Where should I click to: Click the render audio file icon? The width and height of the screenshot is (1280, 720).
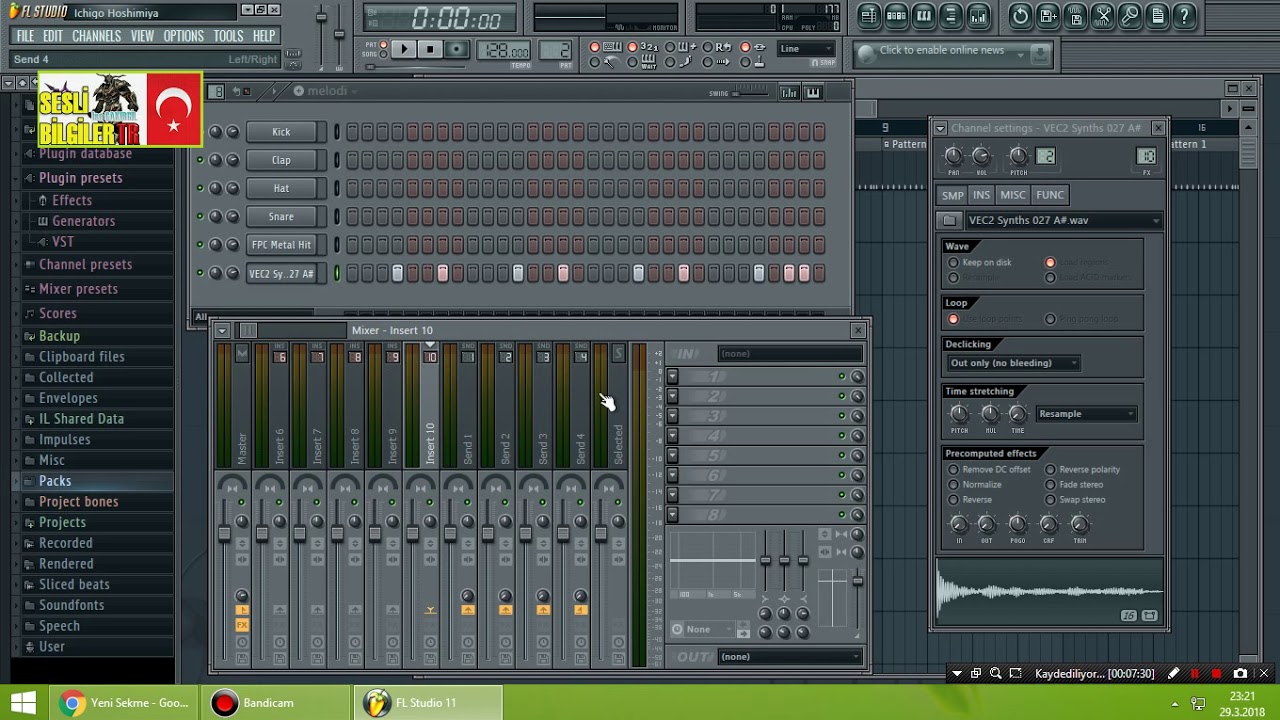point(1075,16)
